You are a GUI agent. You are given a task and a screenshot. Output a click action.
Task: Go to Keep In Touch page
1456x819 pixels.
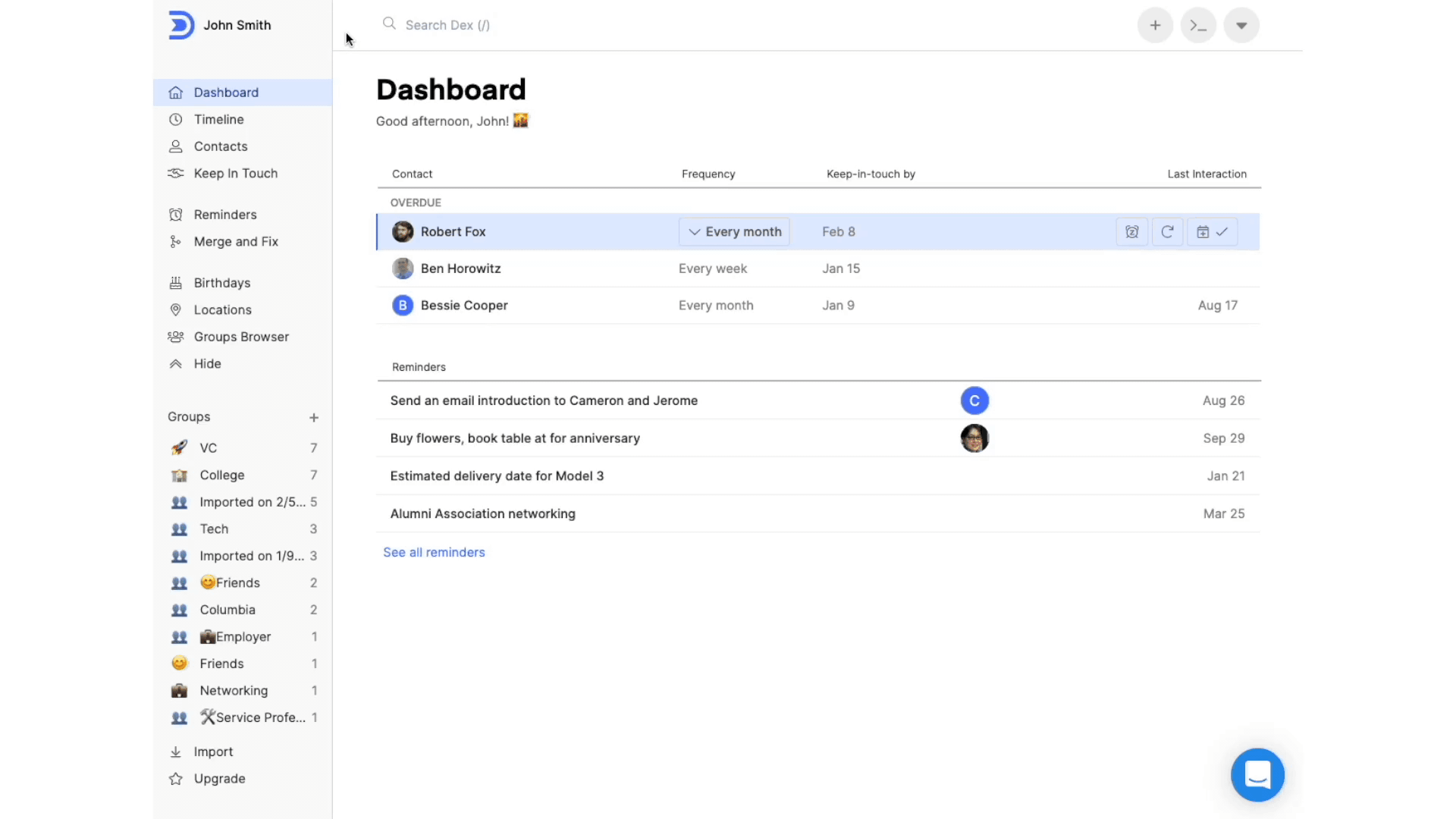pos(235,174)
